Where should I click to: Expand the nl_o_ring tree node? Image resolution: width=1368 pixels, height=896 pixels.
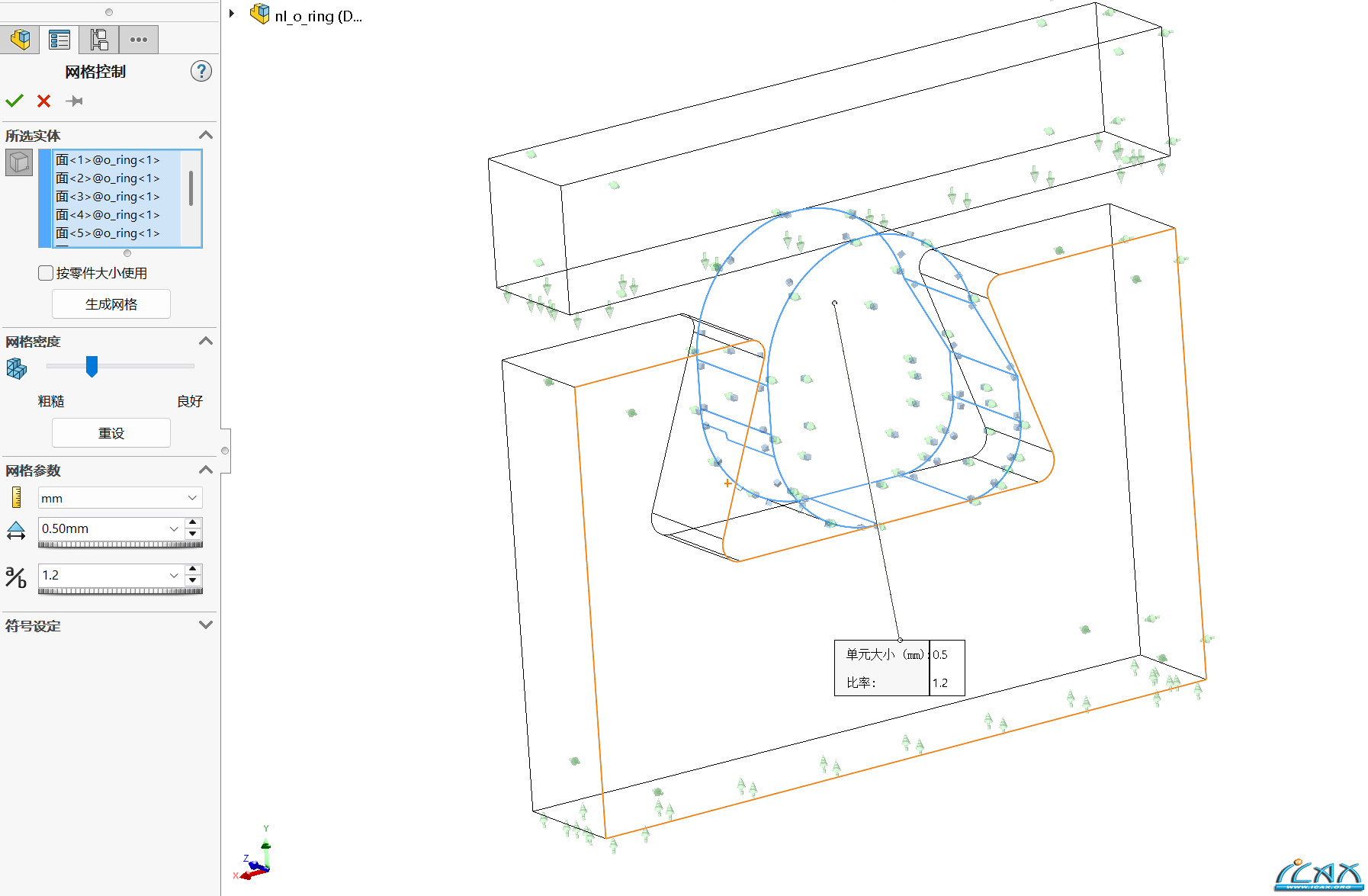pyautogui.click(x=232, y=13)
